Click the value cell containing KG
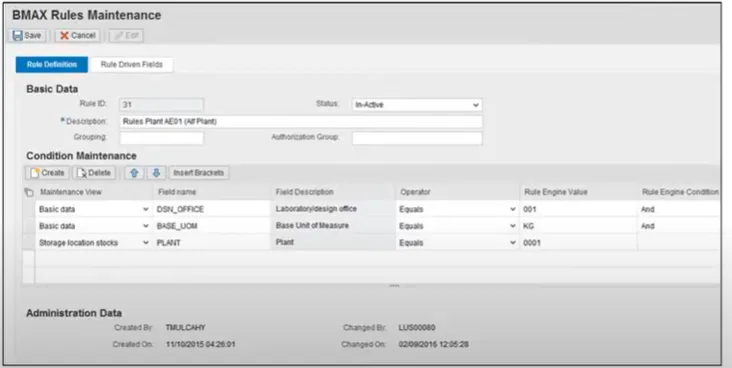Screen dimensions: 732x368 point(579,226)
